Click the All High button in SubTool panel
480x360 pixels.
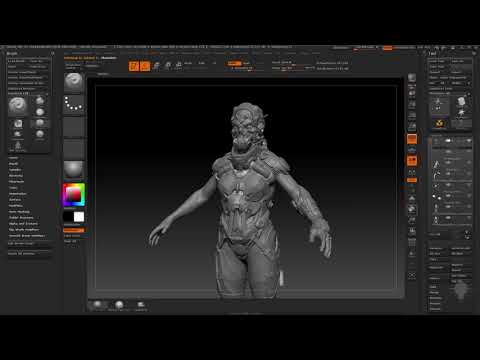click(x=461, y=253)
